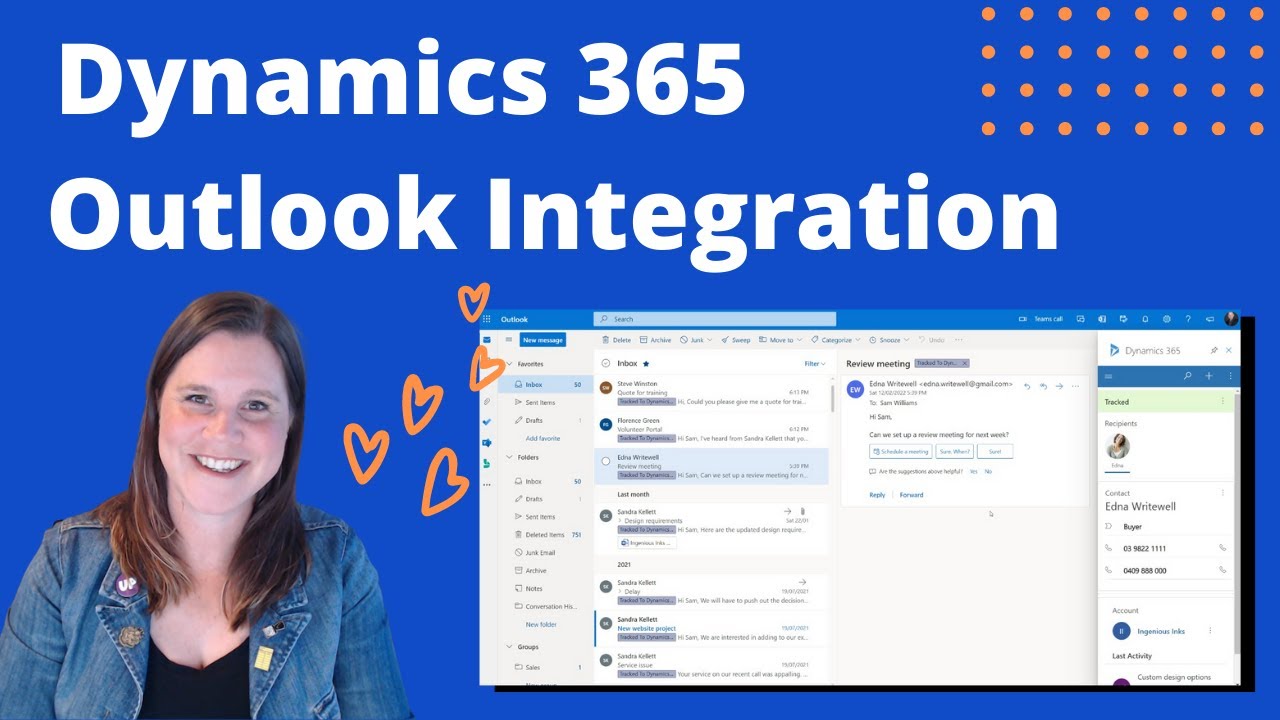
Task: Open the settings gear icon
Action: [1166, 319]
